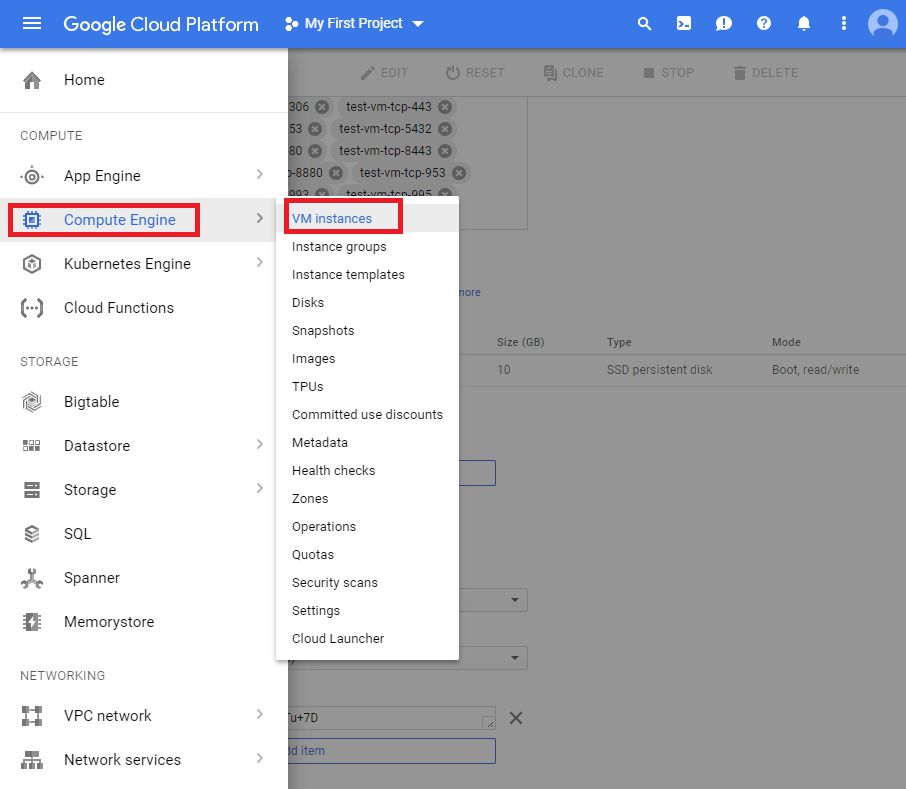Click the DELETE instance button
Viewport: 906px width, 789px height.
coord(765,73)
